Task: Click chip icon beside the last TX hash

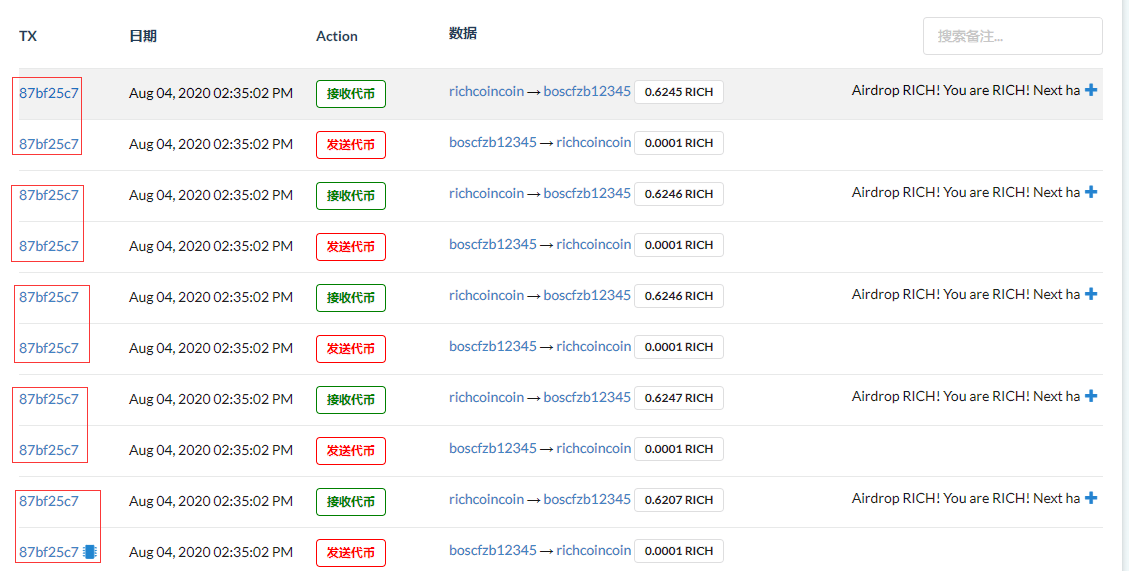Action: [x=90, y=552]
